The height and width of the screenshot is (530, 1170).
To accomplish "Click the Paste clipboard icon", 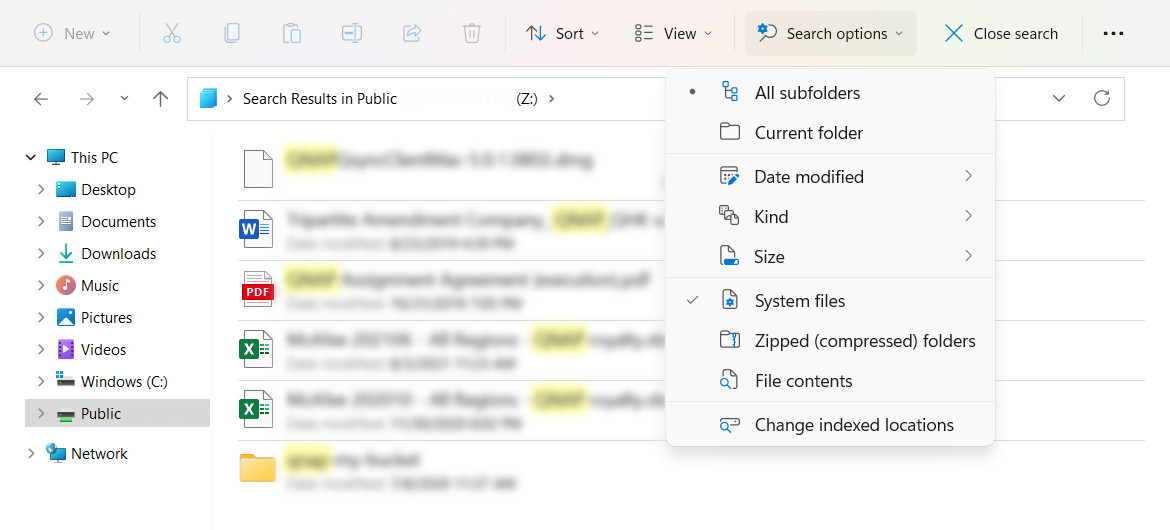I will point(291,33).
